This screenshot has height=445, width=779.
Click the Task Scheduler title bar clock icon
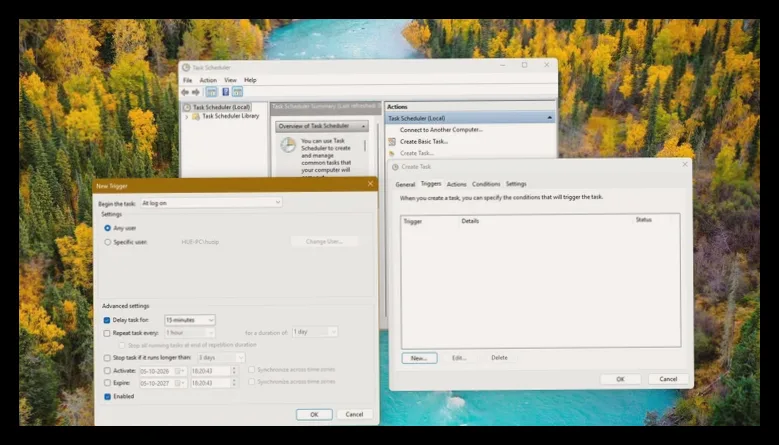(x=186, y=68)
